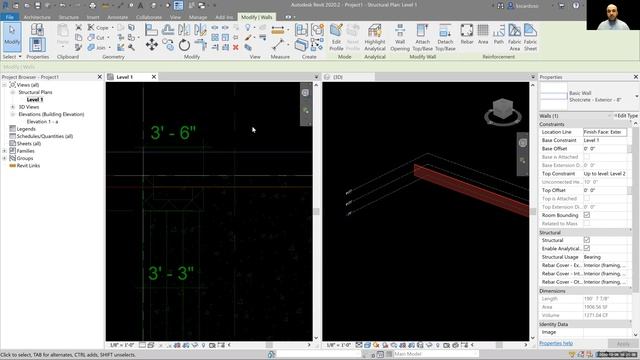Click the Edit Profile tool
This screenshot has height=360, width=640.
coord(336,37)
